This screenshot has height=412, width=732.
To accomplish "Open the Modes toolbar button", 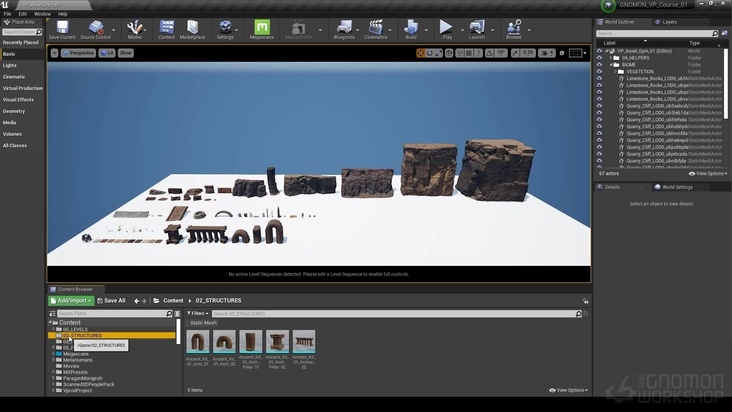I will click(x=134, y=29).
